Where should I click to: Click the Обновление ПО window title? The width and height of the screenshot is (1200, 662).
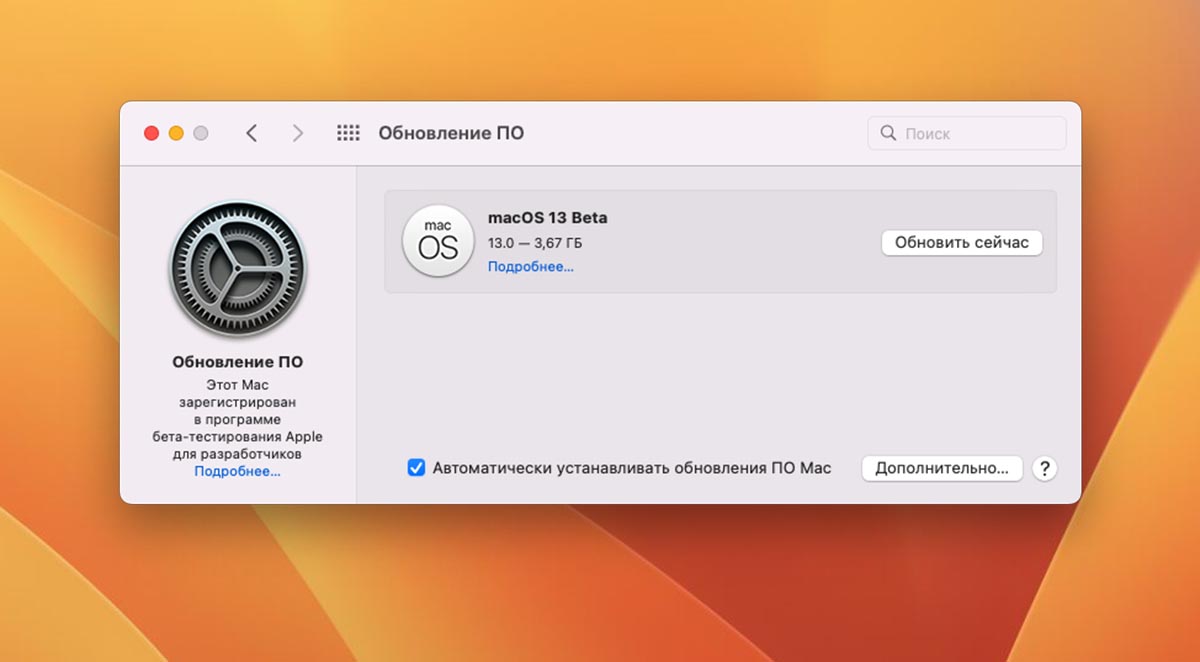coord(451,133)
